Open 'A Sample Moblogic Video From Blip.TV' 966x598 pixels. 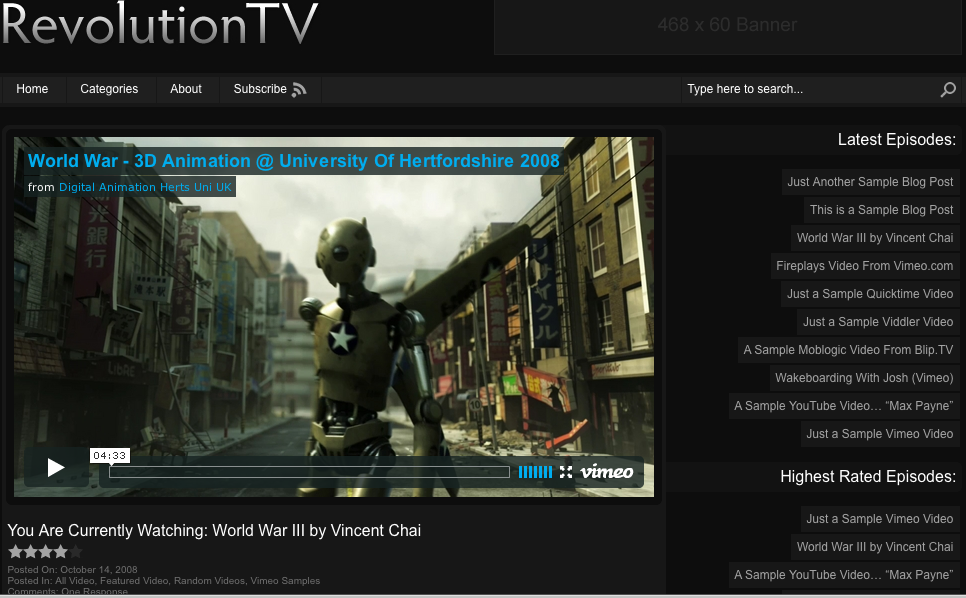coord(848,350)
